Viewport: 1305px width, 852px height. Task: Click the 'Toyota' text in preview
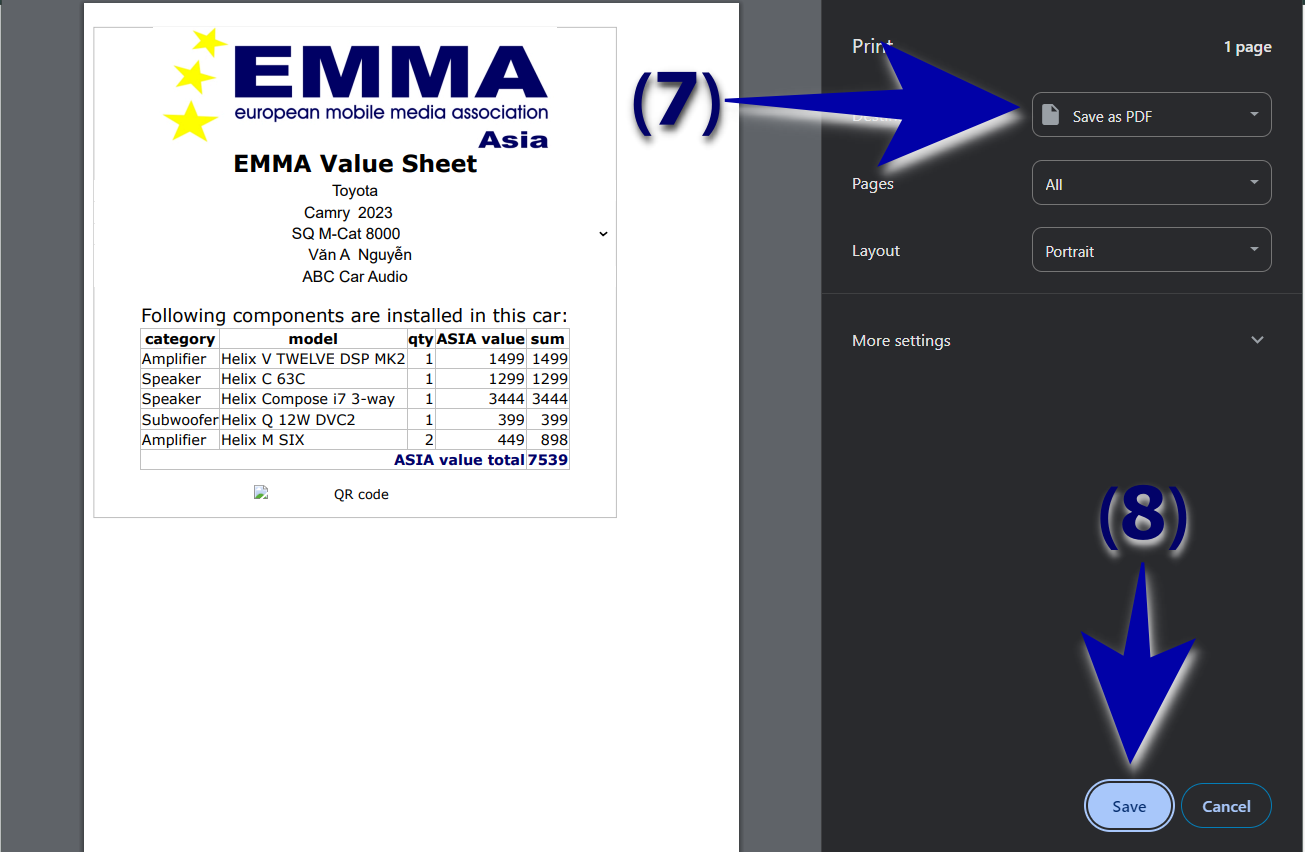pyautogui.click(x=355, y=190)
